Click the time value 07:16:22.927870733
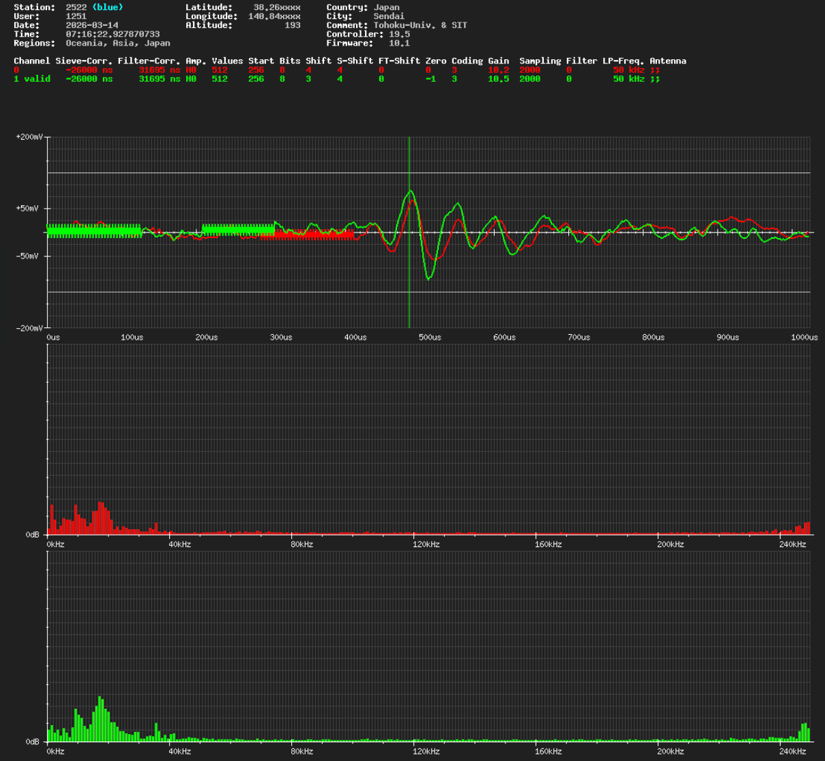The image size is (825, 761). click(x=112, y=34)
